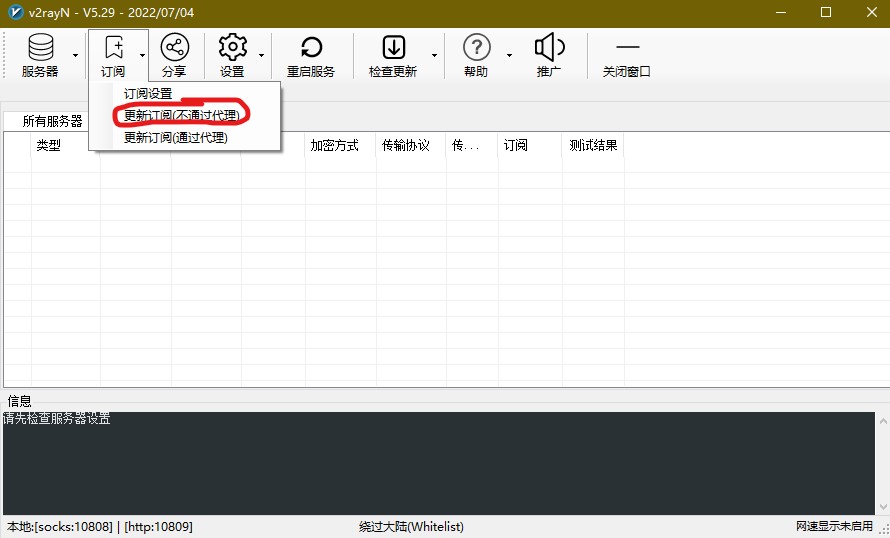Expand the dropdown arrow beside 服务器

75,55
